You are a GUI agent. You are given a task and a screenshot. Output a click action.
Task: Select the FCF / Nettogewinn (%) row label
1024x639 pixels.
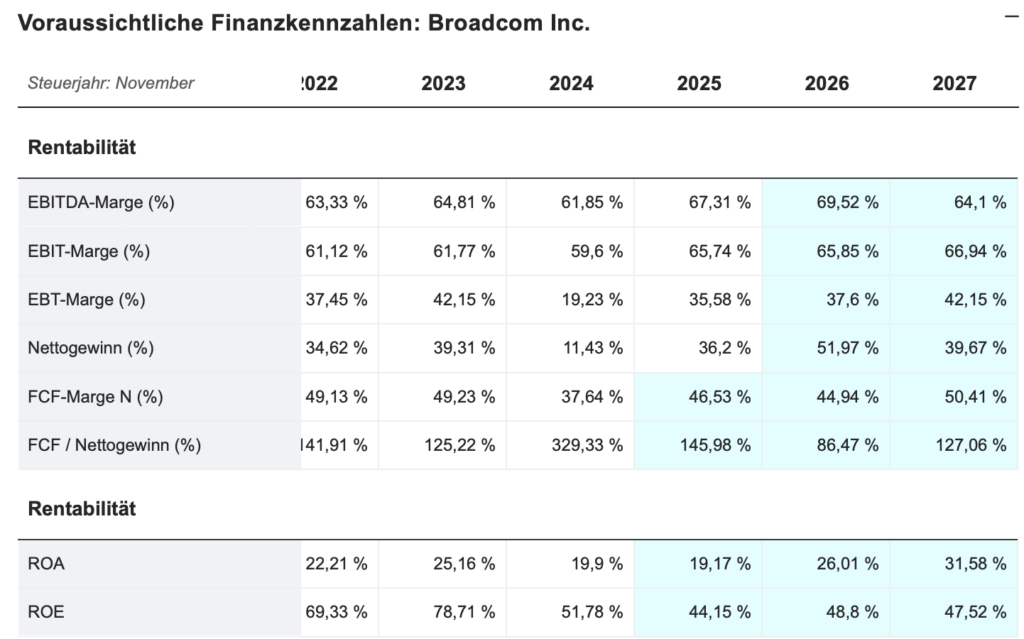(114, 446)
